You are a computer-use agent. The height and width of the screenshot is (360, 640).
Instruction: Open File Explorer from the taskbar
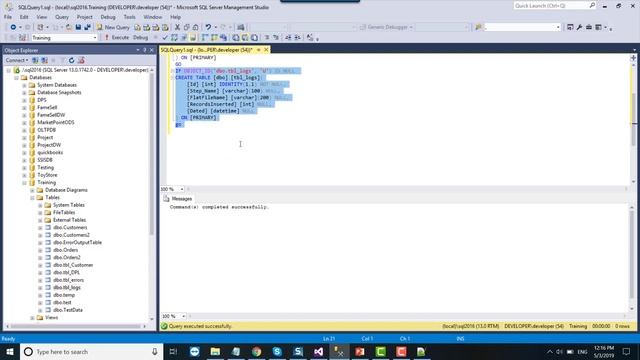[215, 352]
